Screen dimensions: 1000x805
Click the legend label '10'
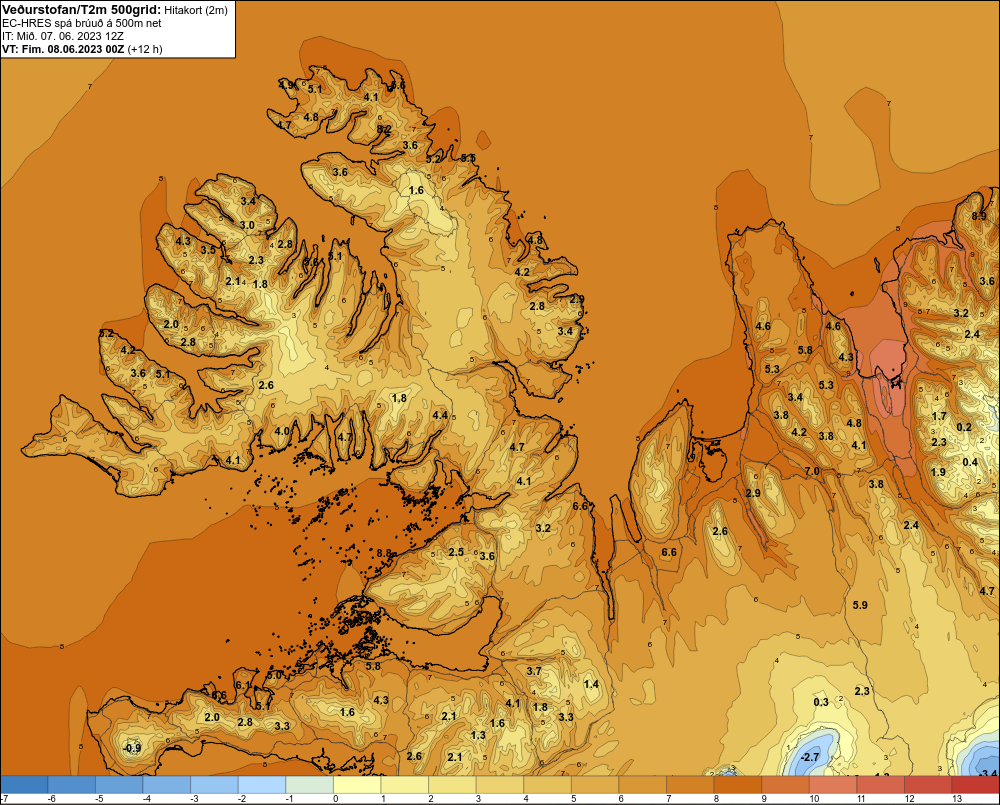814,799
